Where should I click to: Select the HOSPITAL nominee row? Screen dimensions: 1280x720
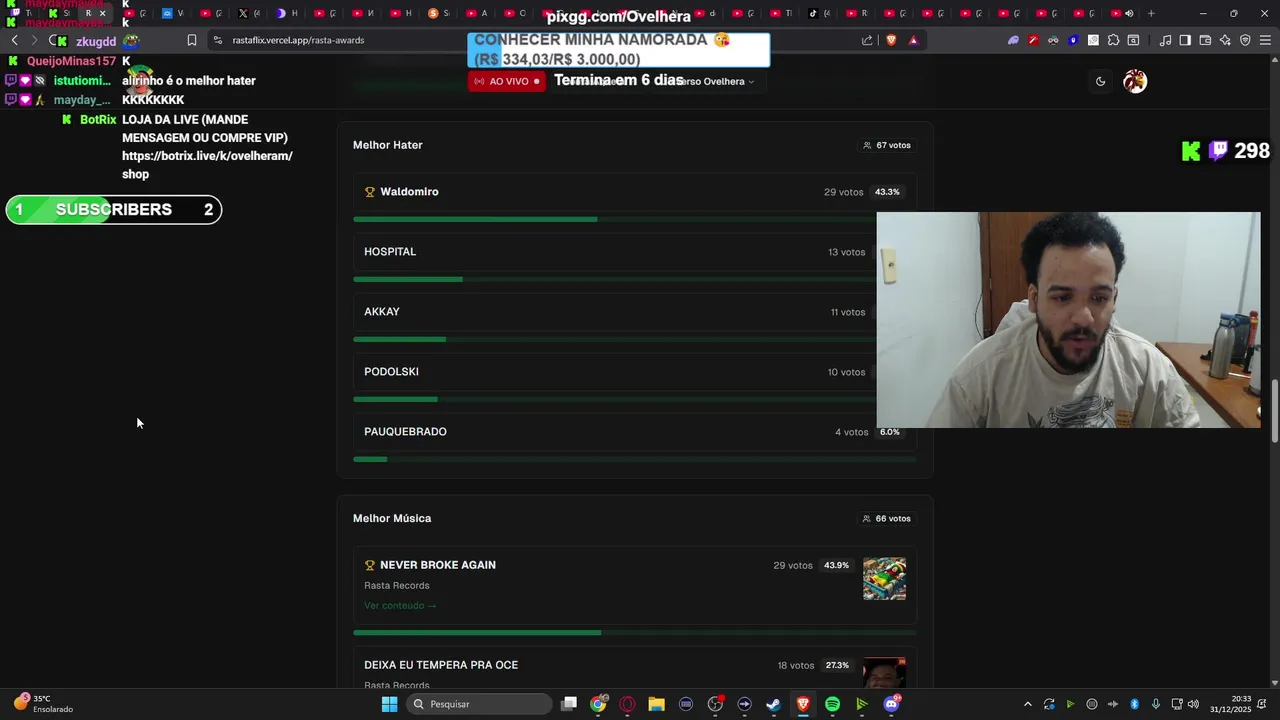tap(635, 252)
